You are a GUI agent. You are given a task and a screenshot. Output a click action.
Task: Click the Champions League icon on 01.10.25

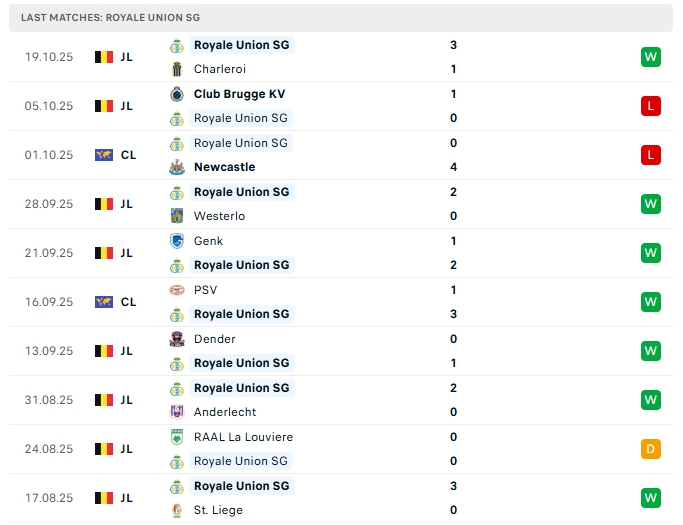point(104,155)
